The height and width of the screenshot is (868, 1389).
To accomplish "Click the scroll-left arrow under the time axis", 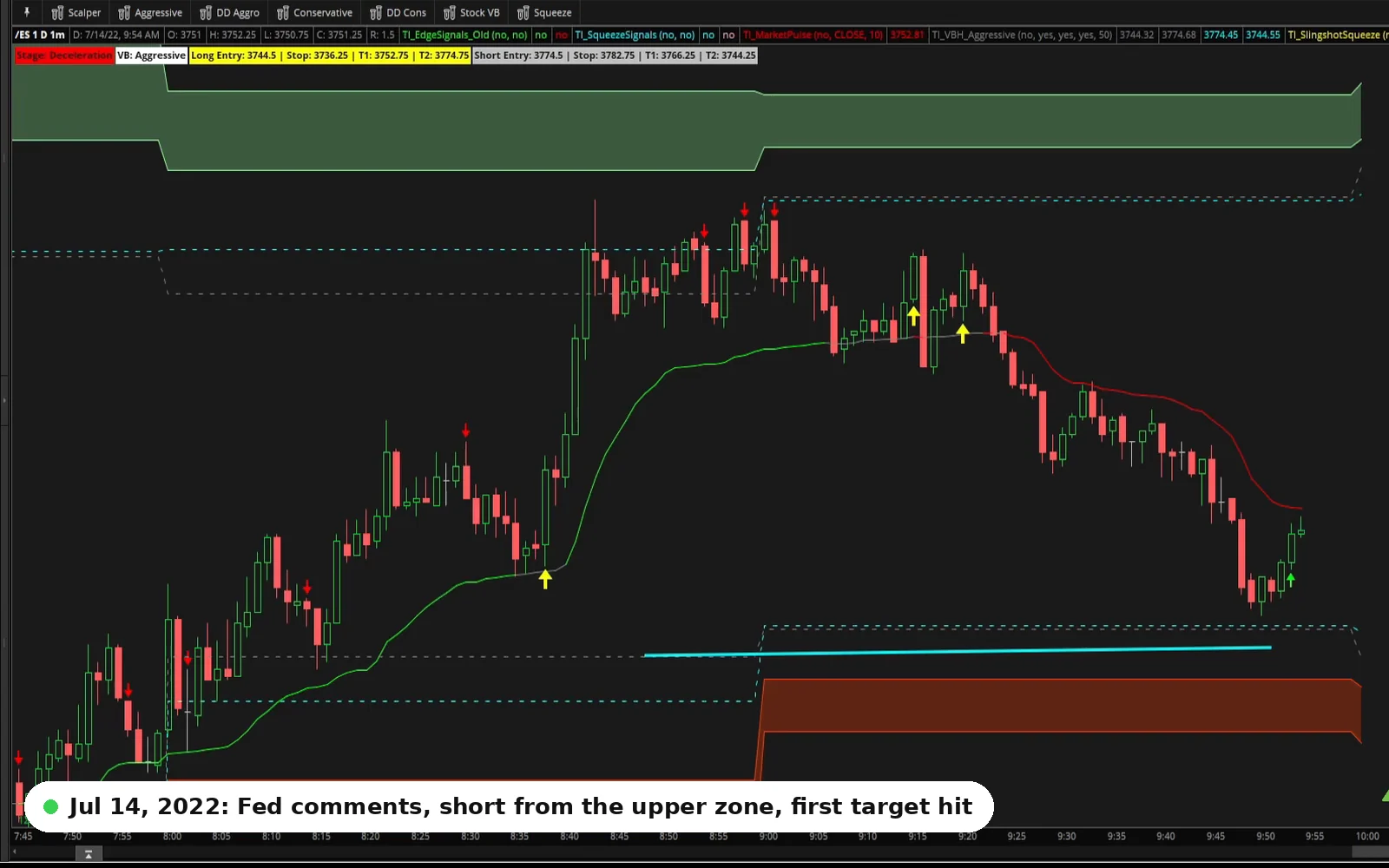I will pos(15,853).
